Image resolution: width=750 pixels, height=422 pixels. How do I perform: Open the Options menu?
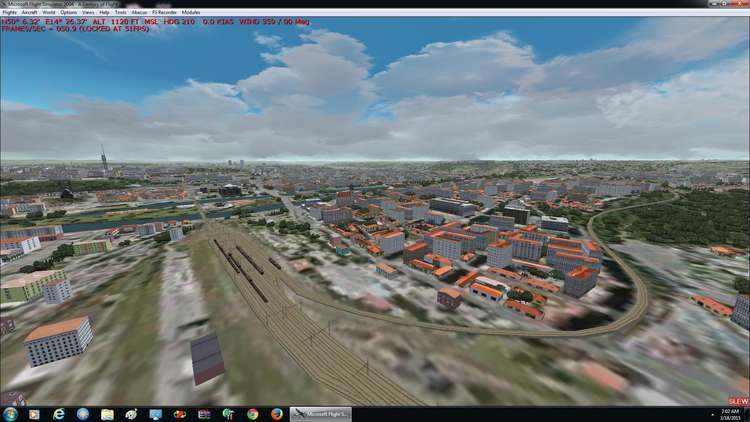point(69,12)
